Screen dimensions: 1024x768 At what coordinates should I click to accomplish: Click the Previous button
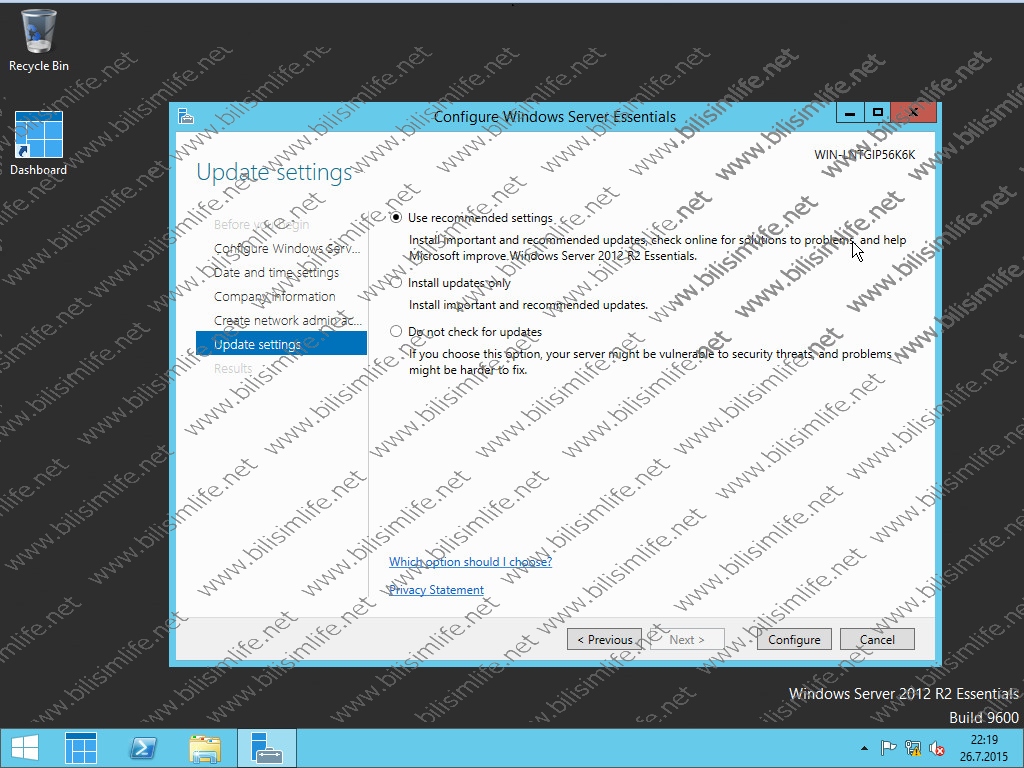[x=604, y=639]
